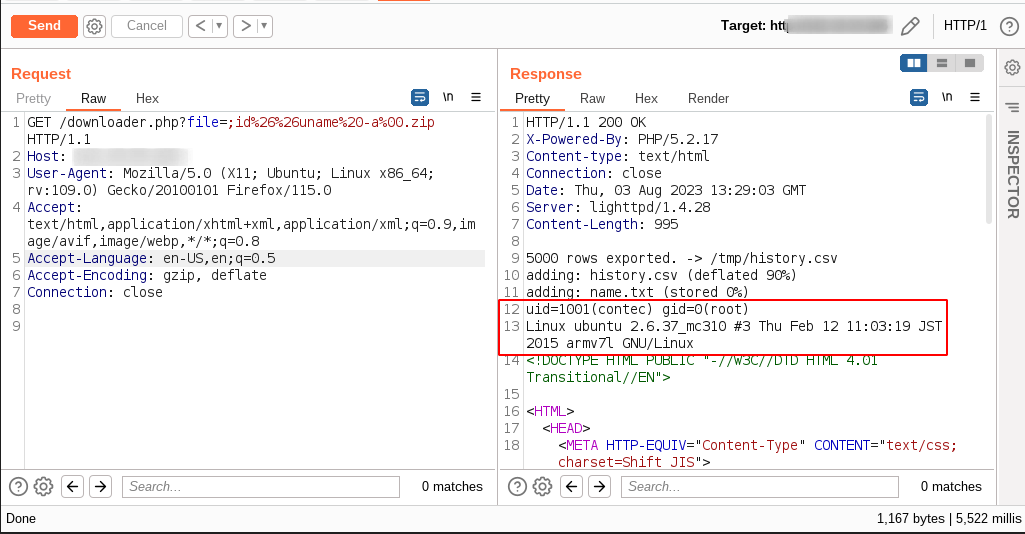Expand the INSPECTOR side panel
Screen dimensions: 1025x534
coord(1013,175)
